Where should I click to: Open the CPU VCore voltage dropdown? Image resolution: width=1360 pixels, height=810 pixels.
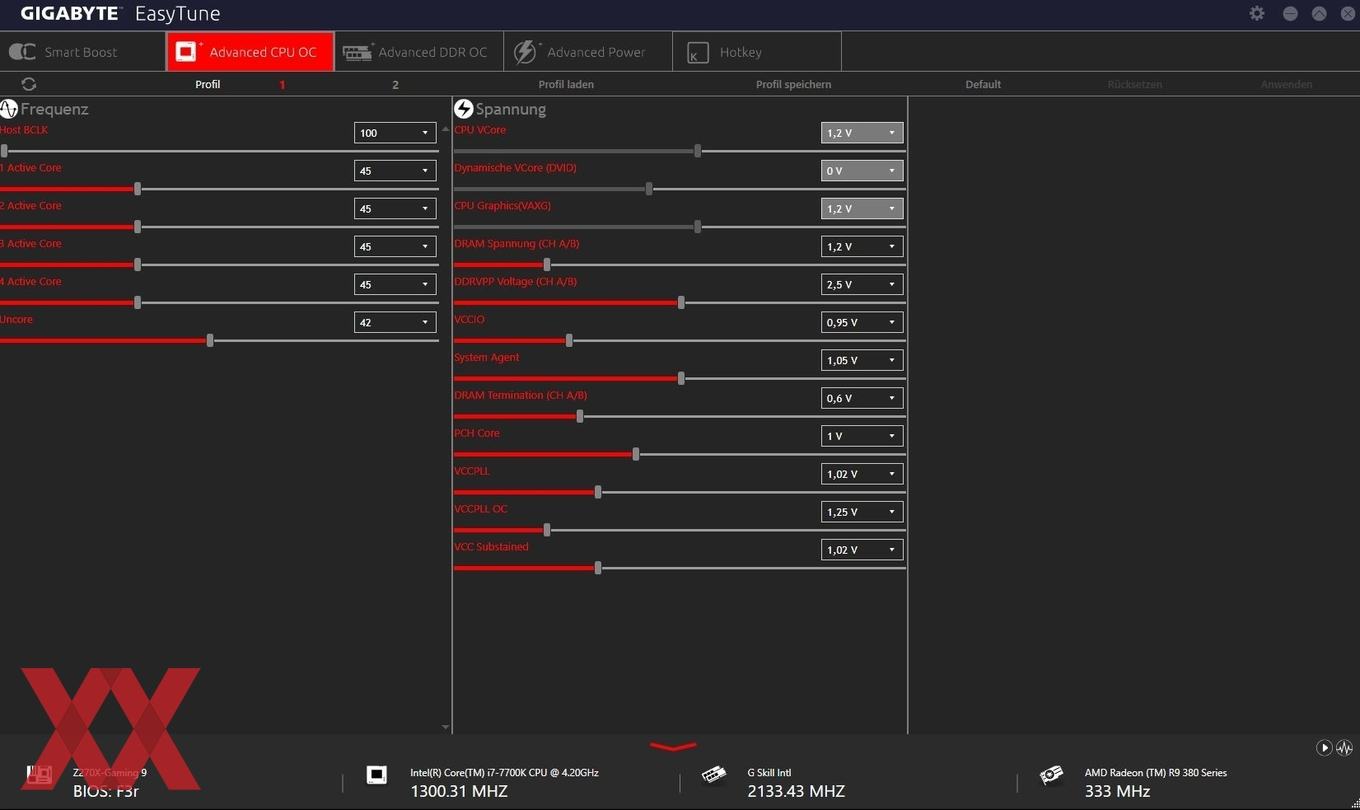click(x=862, y=133)
